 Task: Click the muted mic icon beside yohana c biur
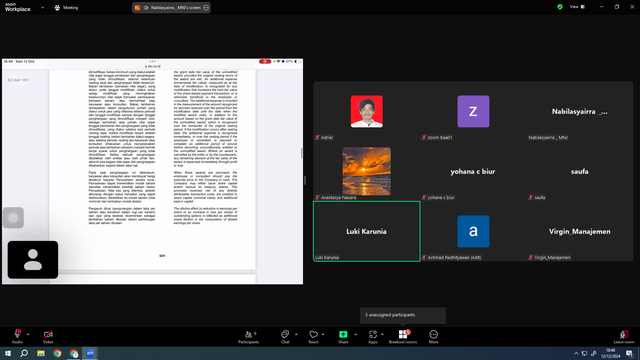coord(424,198)
